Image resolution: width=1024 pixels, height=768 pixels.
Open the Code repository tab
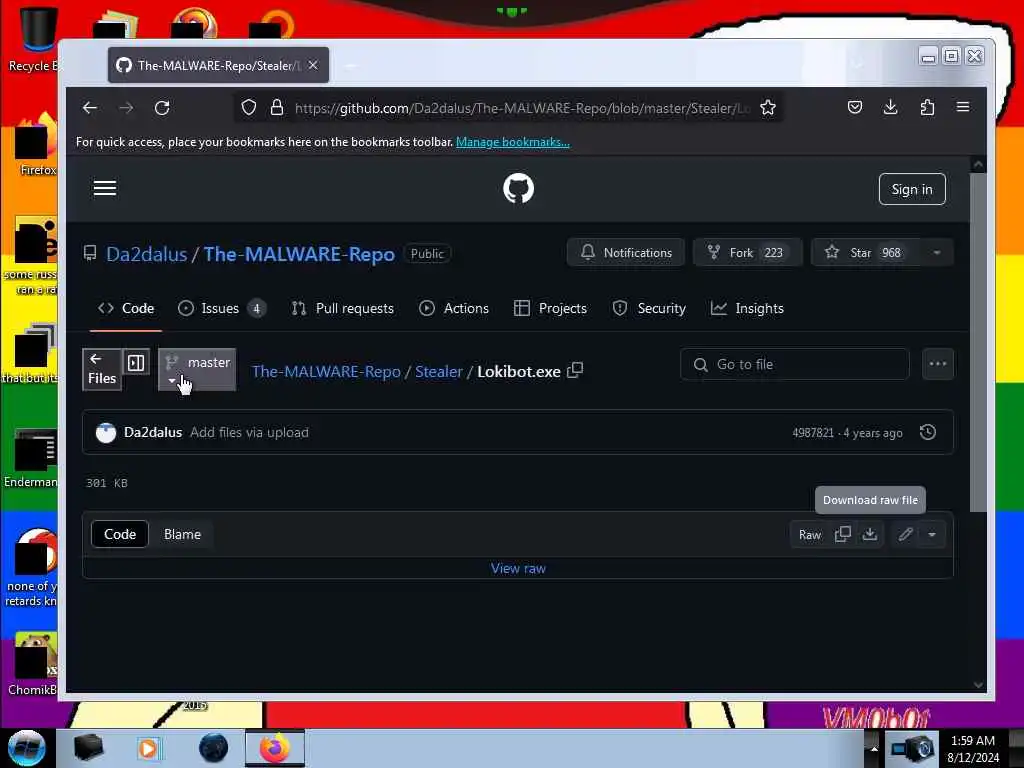tap(125, 308)
